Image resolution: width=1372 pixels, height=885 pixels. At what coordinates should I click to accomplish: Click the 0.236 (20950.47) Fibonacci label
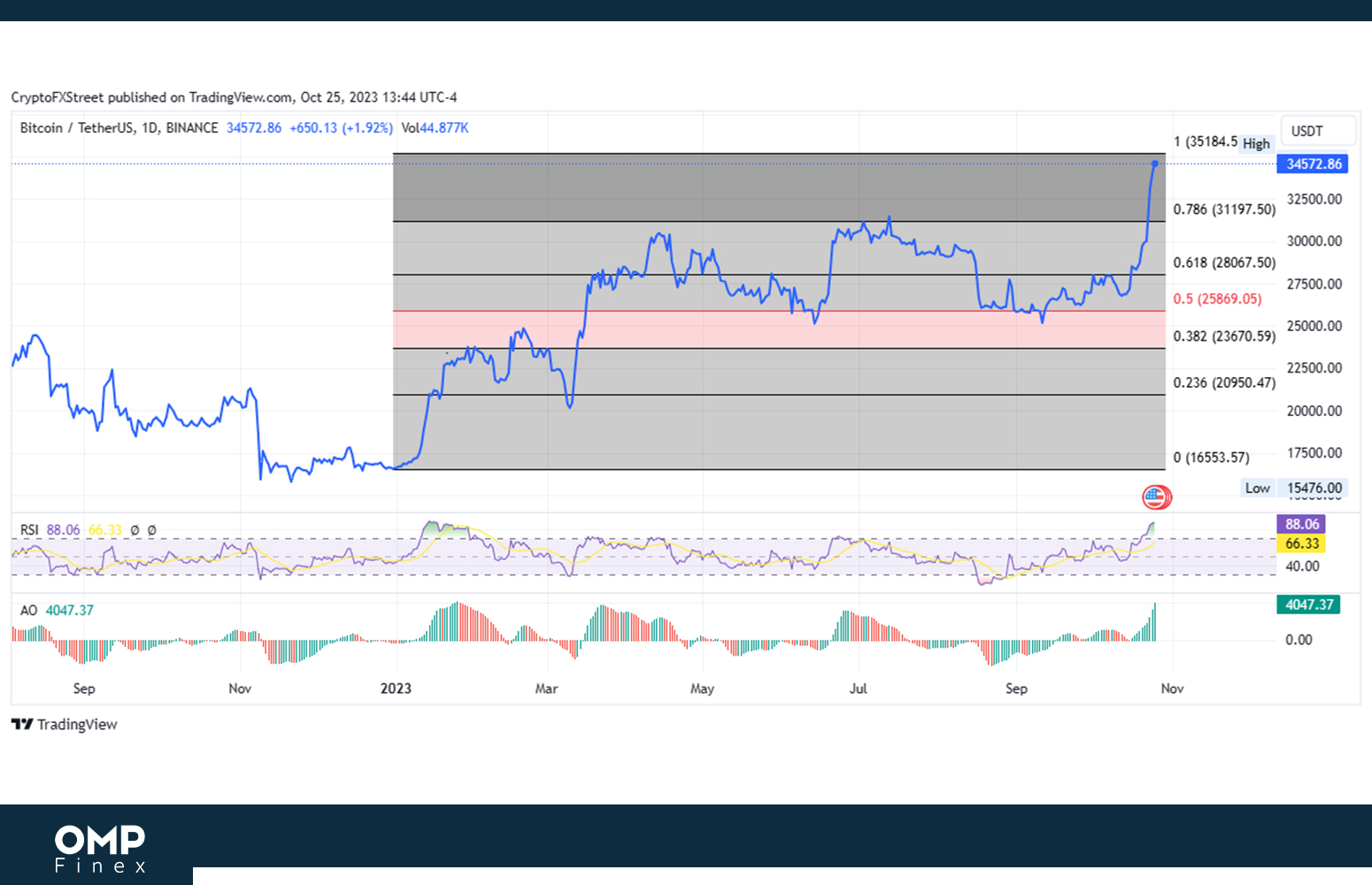tap(1224, 383)
